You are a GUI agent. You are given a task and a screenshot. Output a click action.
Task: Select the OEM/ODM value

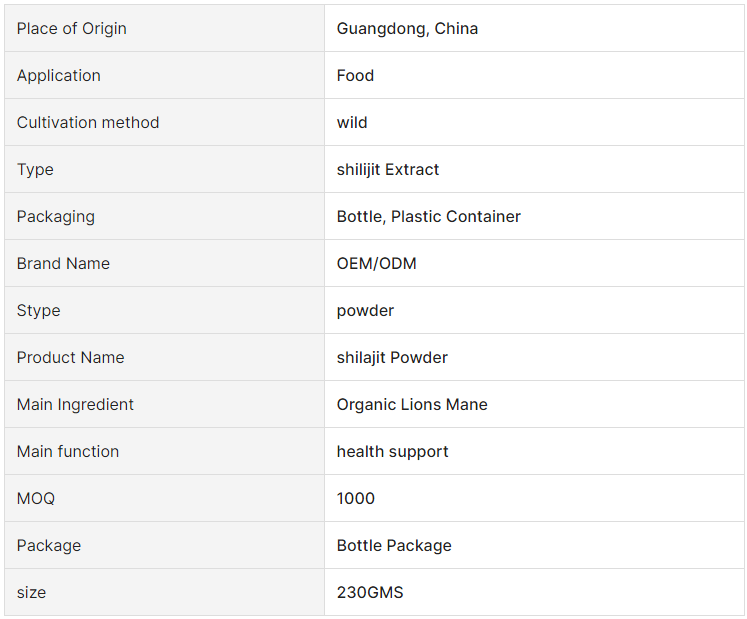[376, 264]
